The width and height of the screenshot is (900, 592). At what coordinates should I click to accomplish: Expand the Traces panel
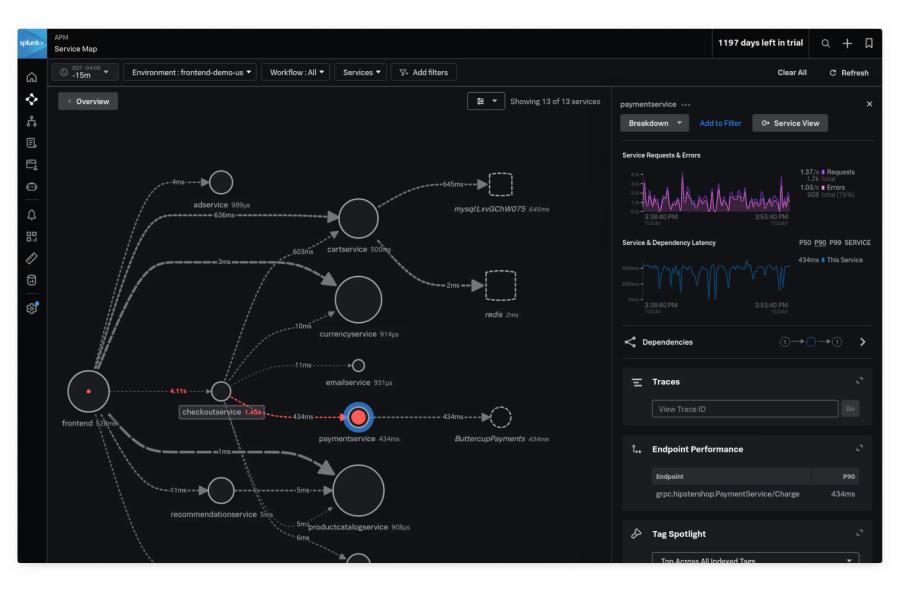[x=859, y=381]
